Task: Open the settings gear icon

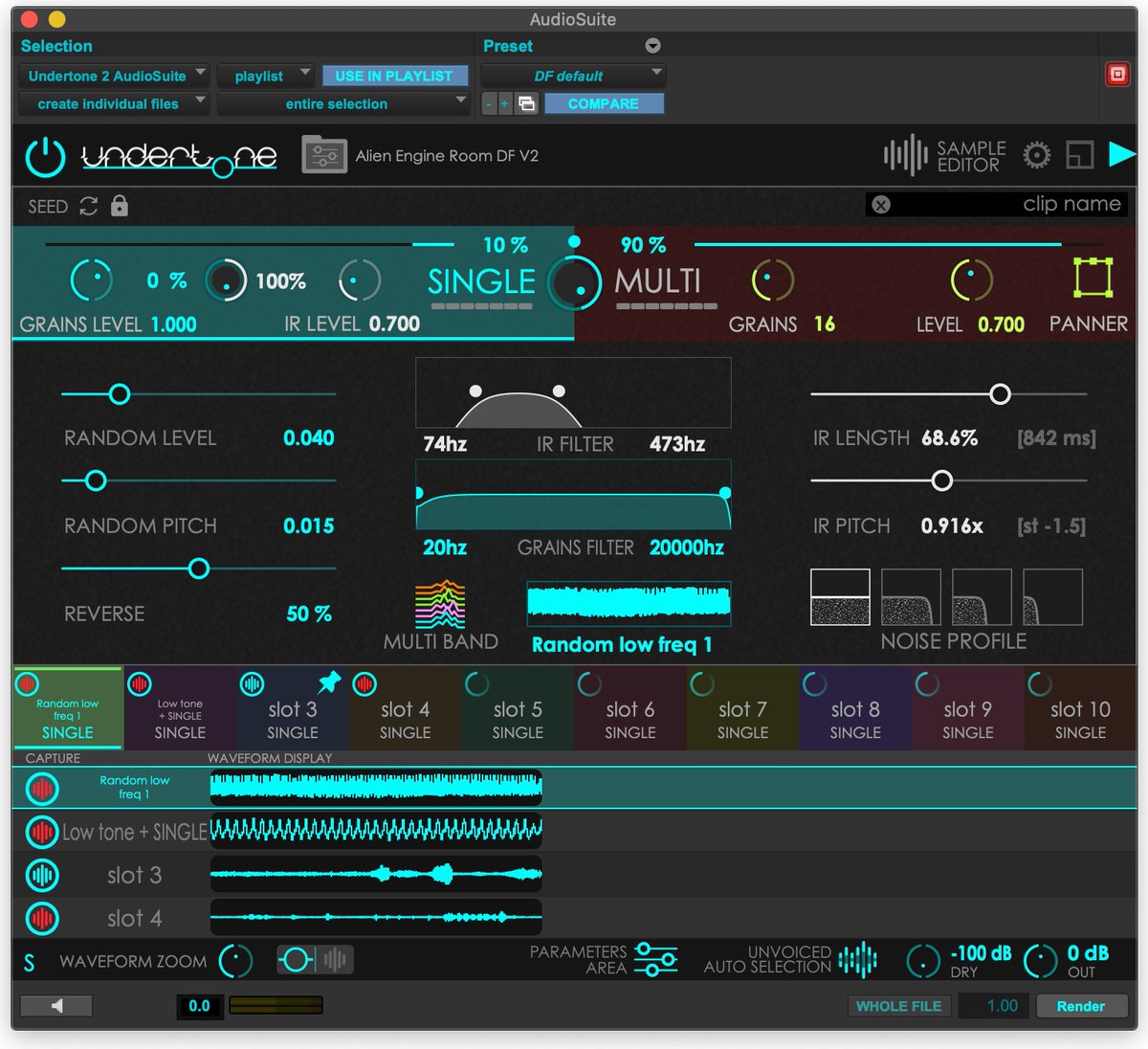Action: (1036, 155)
